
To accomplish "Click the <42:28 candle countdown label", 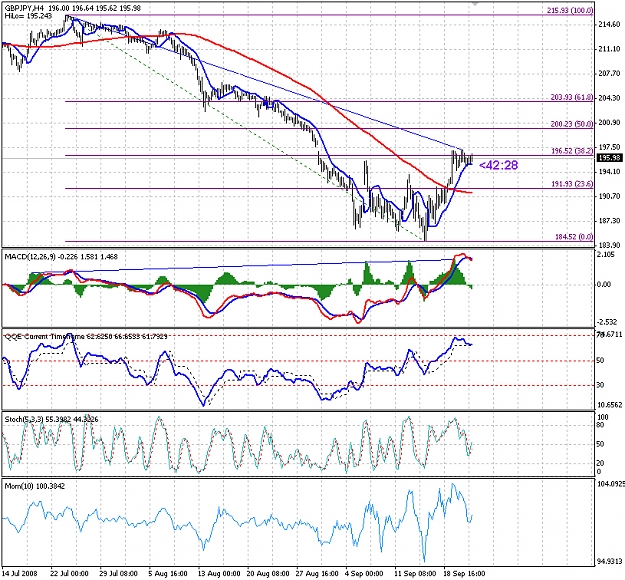I will click(498, 165).
